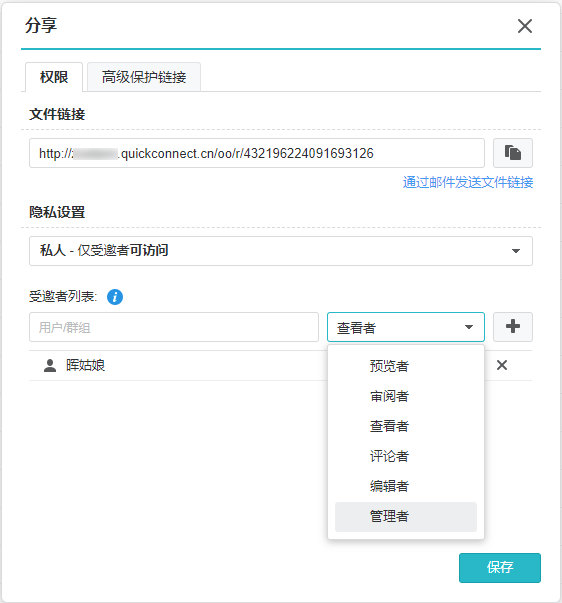
Task: Open the 通过邮件发送文件链接 link
Action: [x=468, y=182]
